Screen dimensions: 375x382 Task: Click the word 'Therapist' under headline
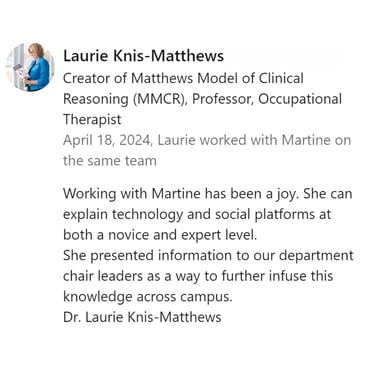92,119
